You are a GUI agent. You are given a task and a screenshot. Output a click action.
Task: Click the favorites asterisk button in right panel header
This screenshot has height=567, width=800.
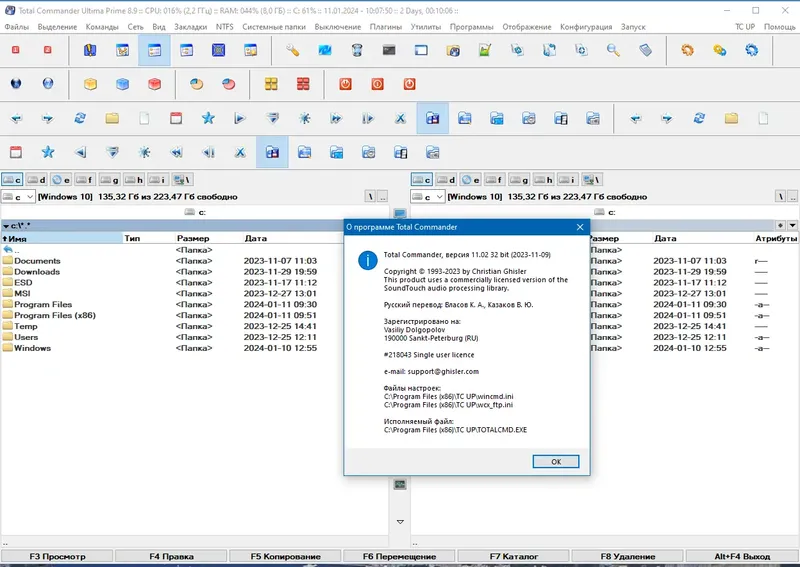[781, 225]
